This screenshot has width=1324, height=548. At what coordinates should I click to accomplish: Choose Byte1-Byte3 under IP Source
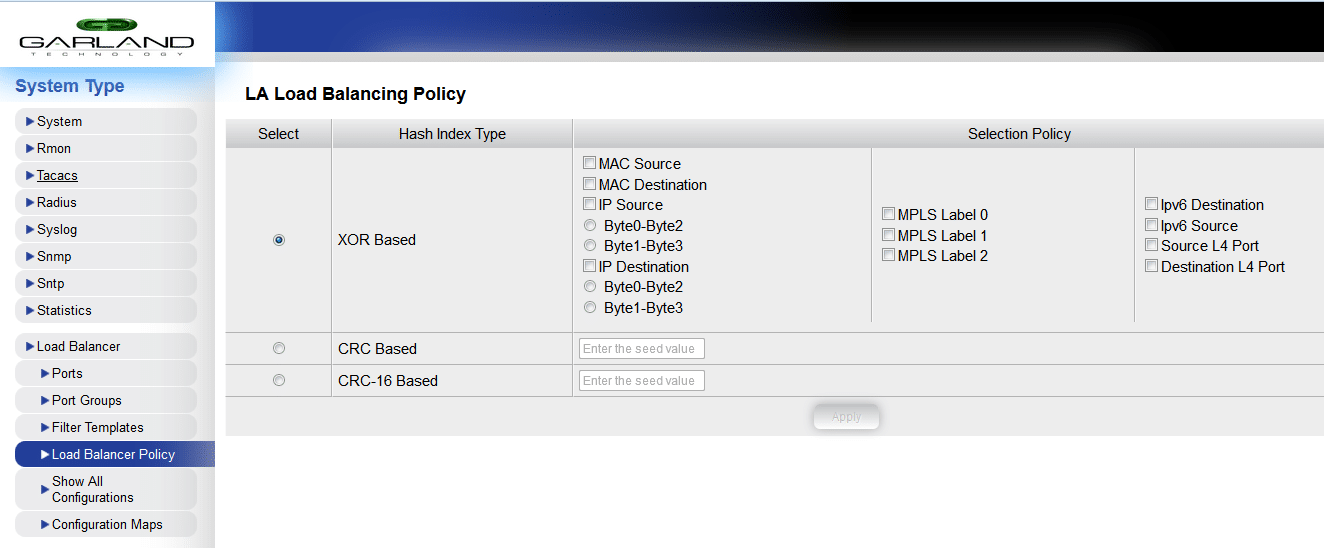[590, 245]
